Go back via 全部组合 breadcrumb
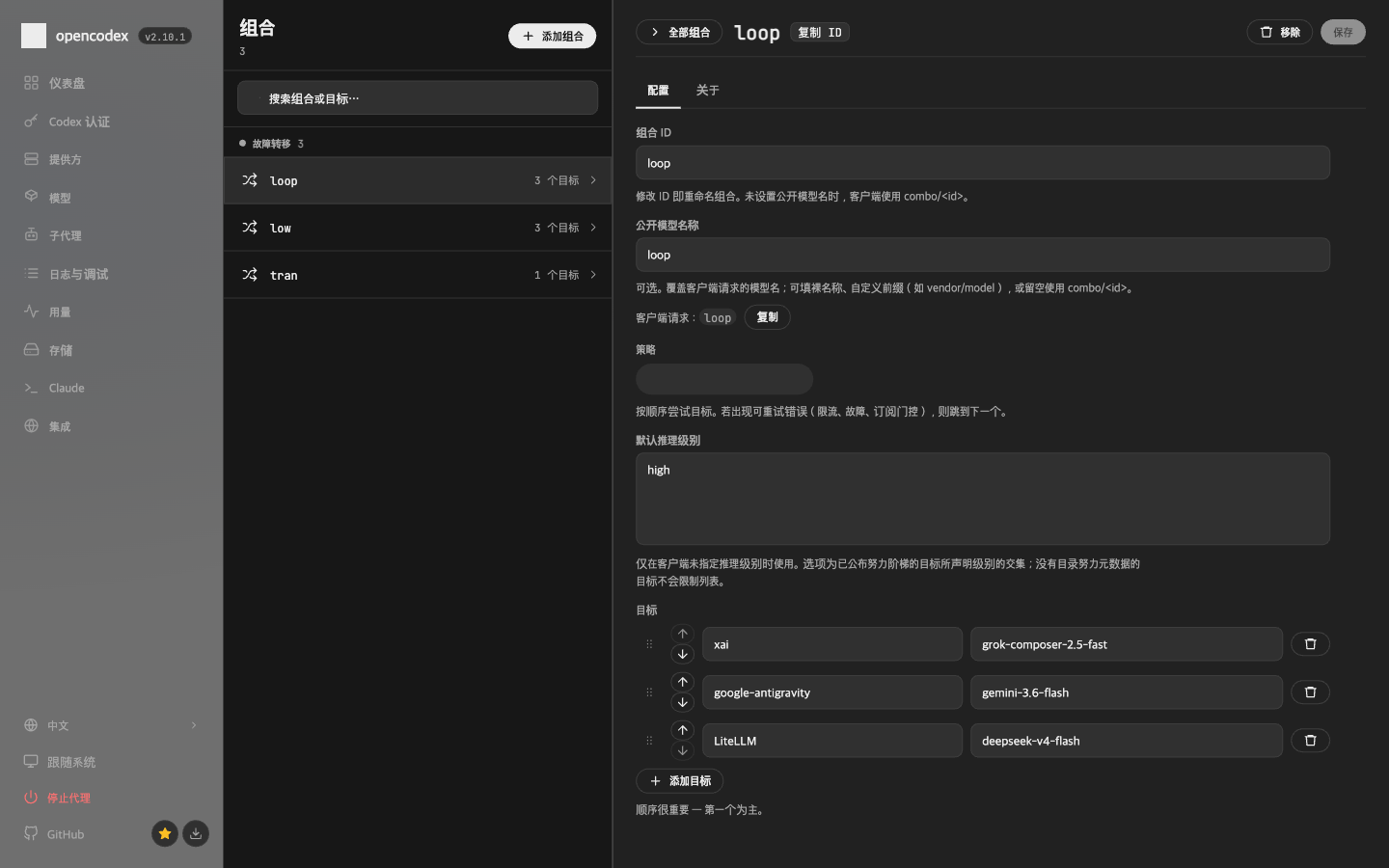The width and height of the screenshot is (1389, 868). 679,32
